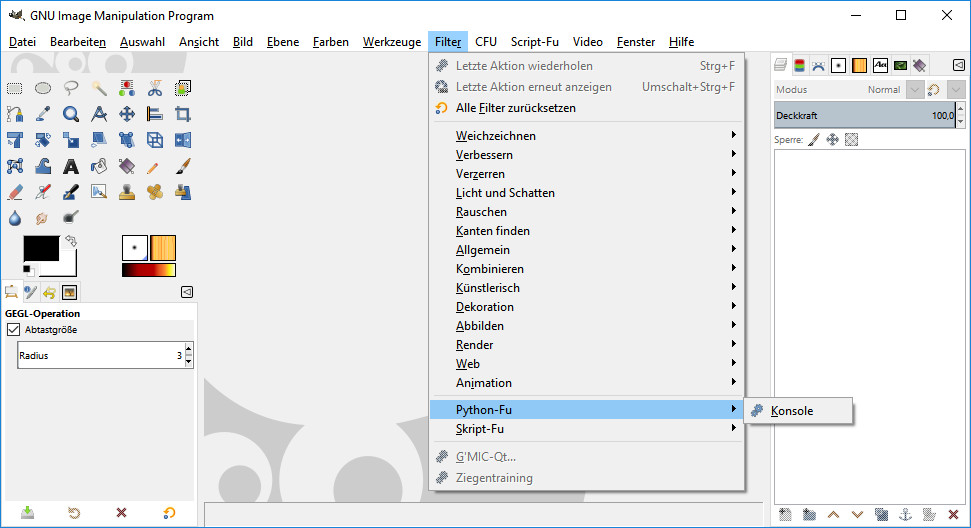Toggle lock position and size icon

832,140
